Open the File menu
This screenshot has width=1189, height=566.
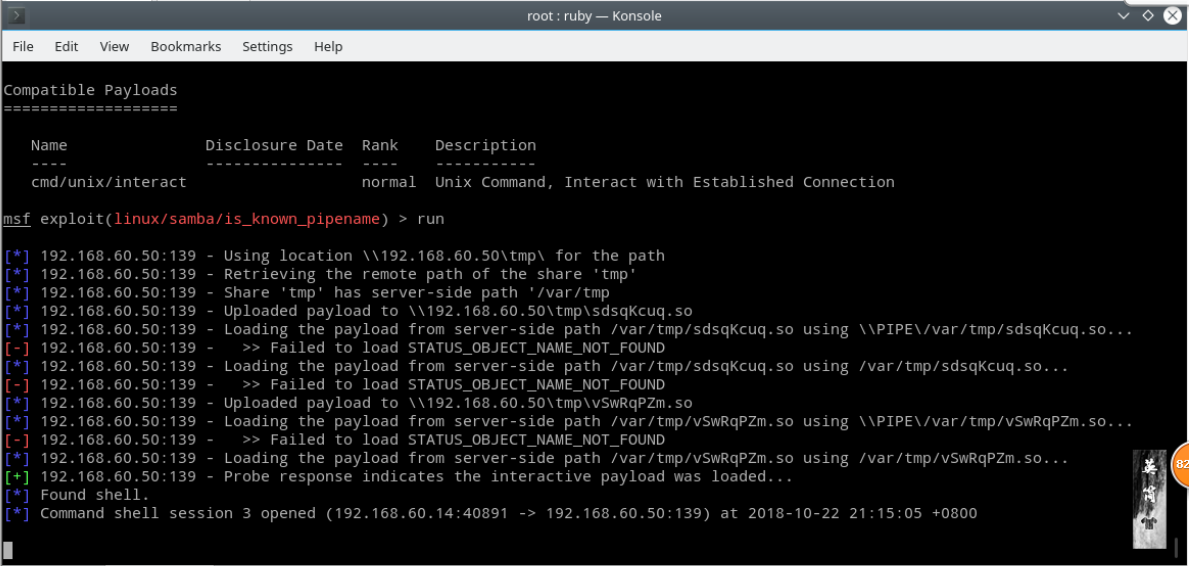(23, 46)
